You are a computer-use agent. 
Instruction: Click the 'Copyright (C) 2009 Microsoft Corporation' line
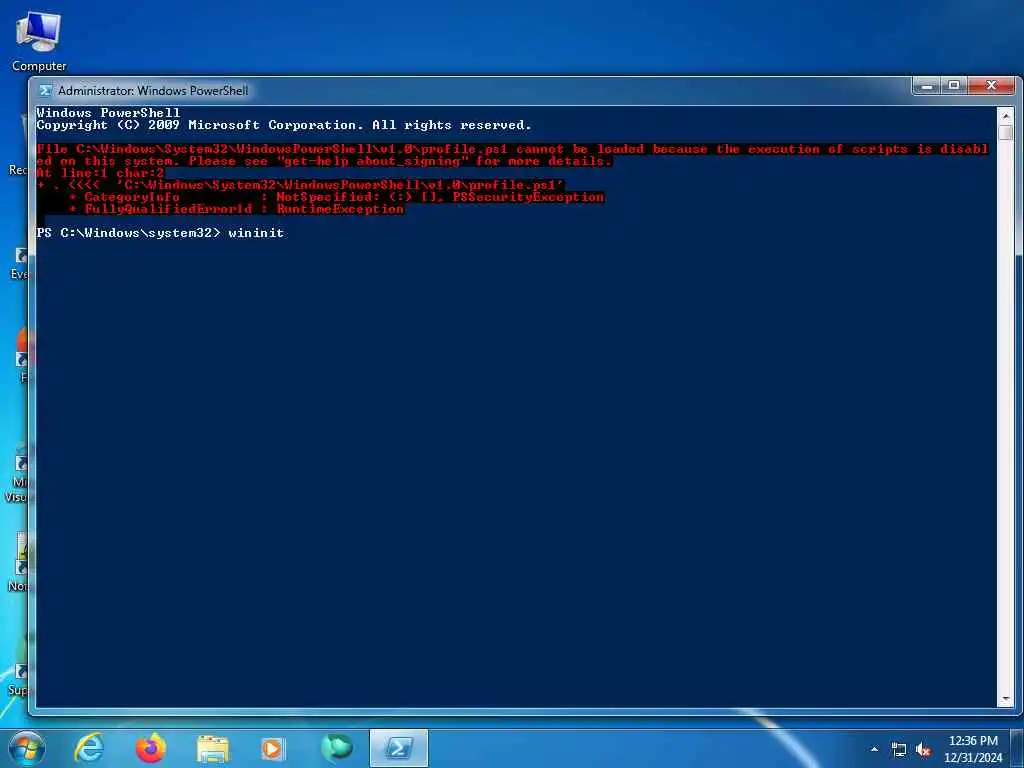point(284,125)
